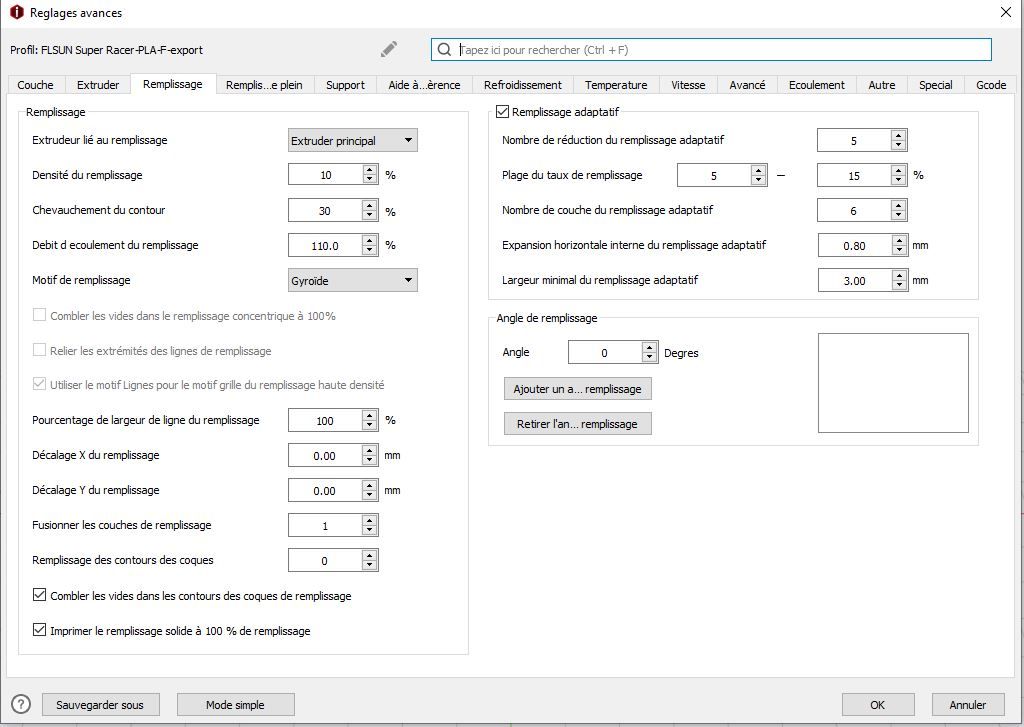Switch to the Gcode tab
1024x727 pixels.
pos(991,85)
